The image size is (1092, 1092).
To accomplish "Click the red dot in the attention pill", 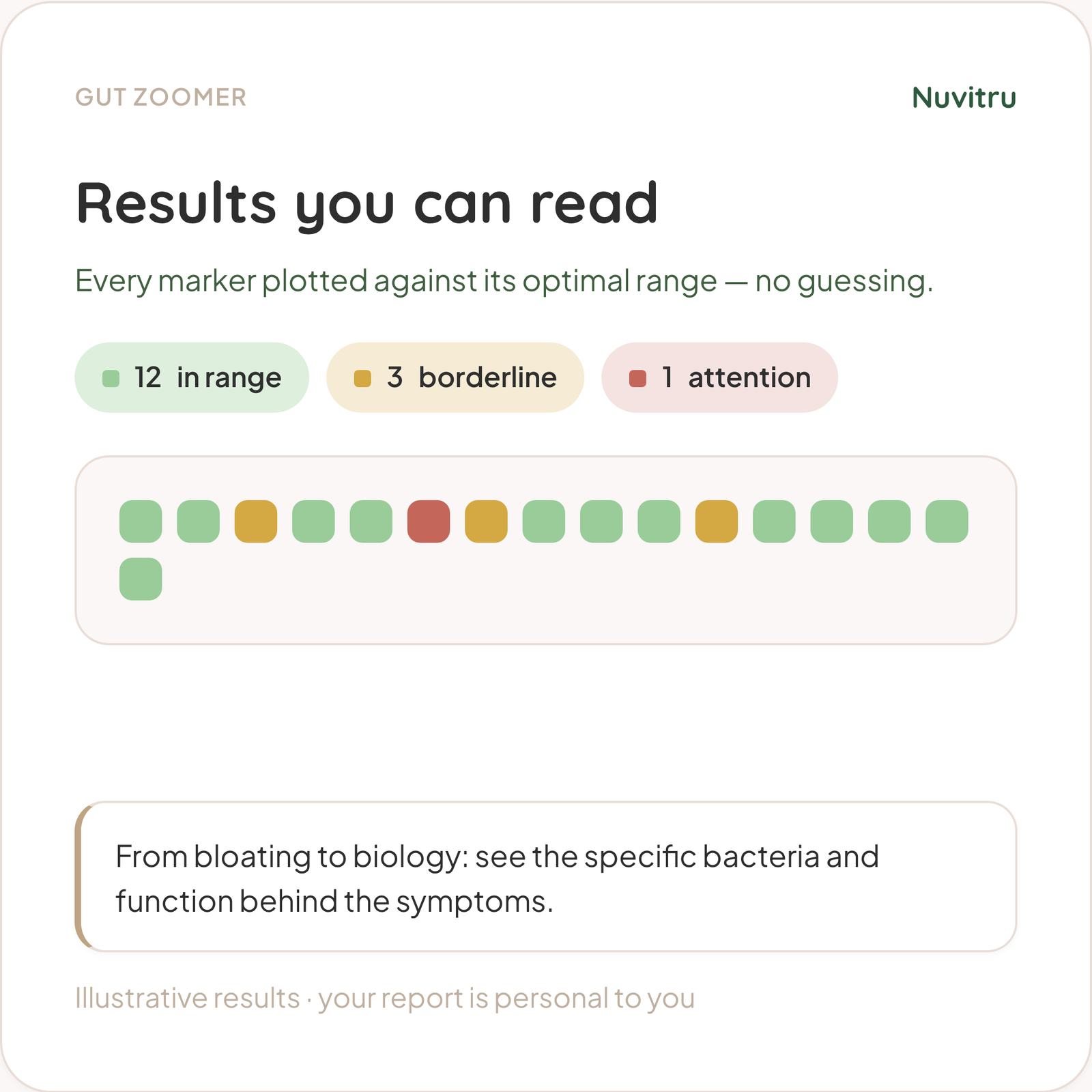I will pyautogui.click(x=637, y=378).
